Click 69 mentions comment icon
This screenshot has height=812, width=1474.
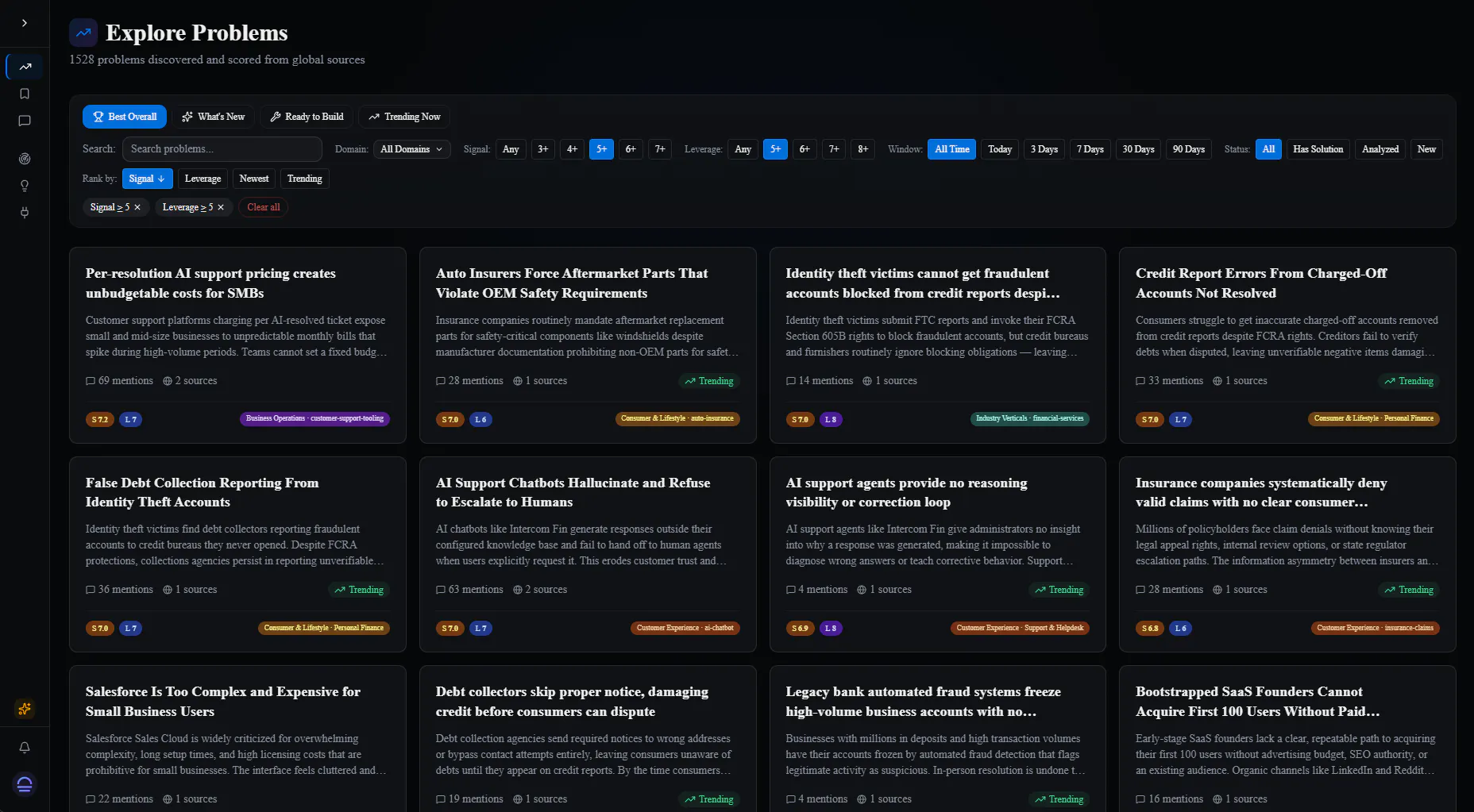click(x=91, y=381)
